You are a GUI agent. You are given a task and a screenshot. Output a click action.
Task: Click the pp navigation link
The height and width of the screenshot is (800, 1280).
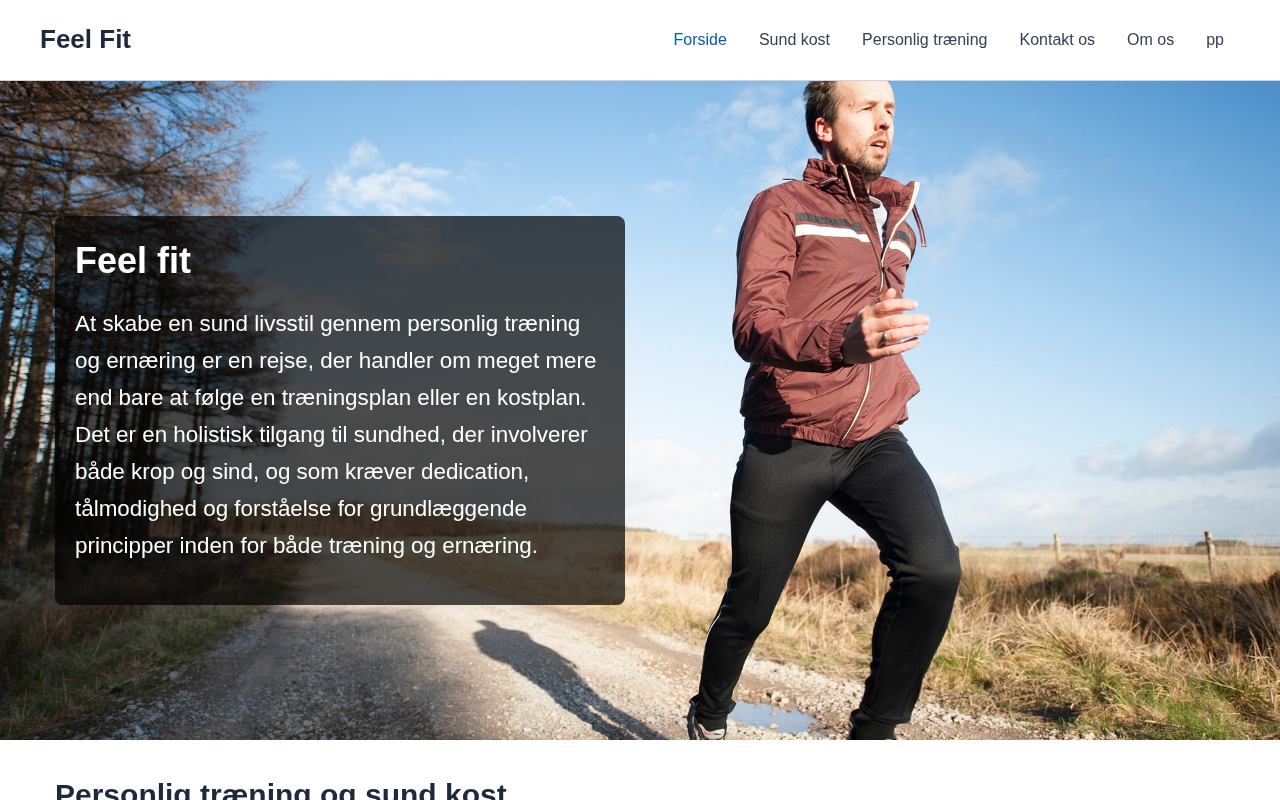coord(1215,40)
